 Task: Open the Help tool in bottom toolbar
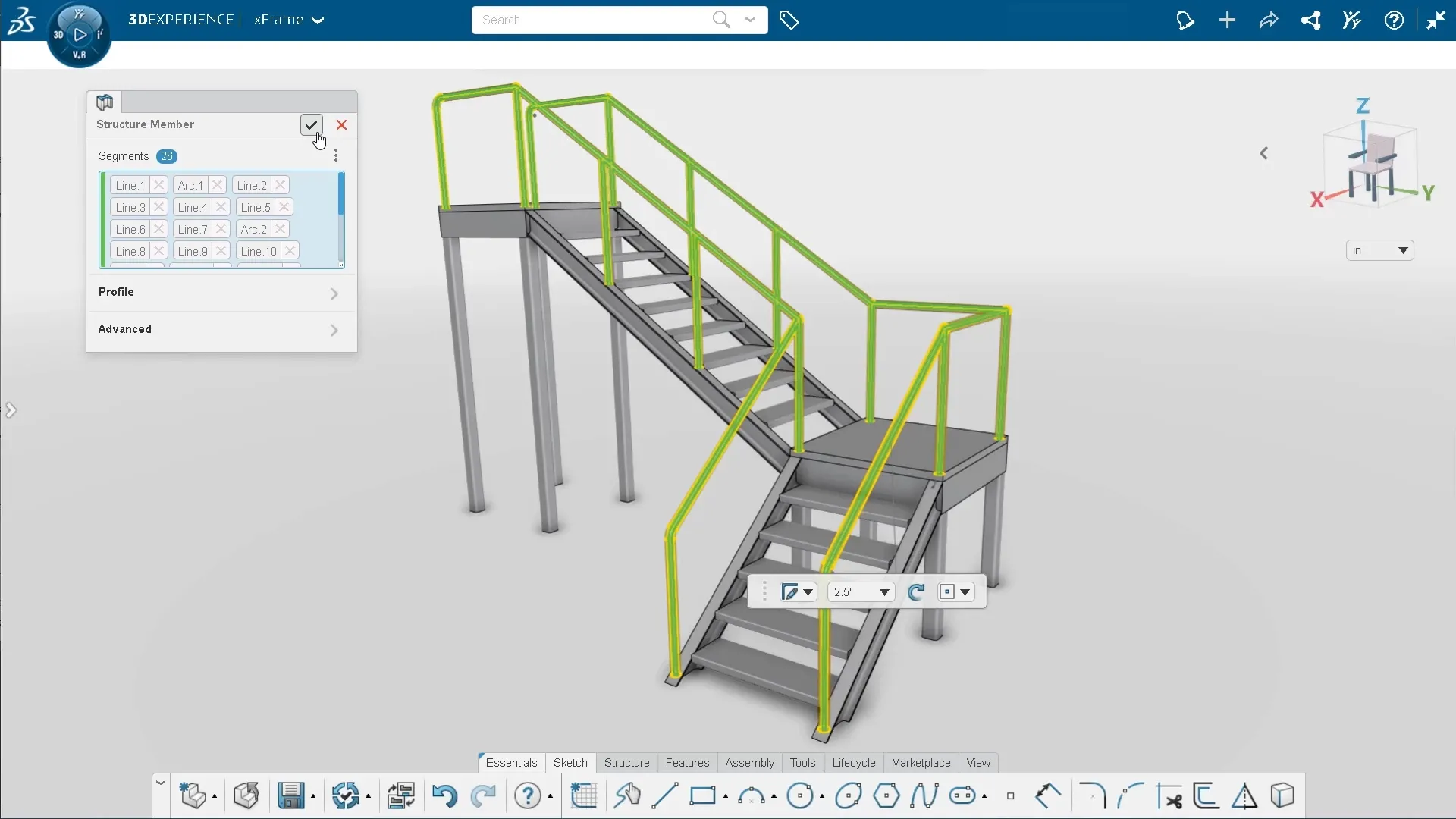[x=529, y=795]
